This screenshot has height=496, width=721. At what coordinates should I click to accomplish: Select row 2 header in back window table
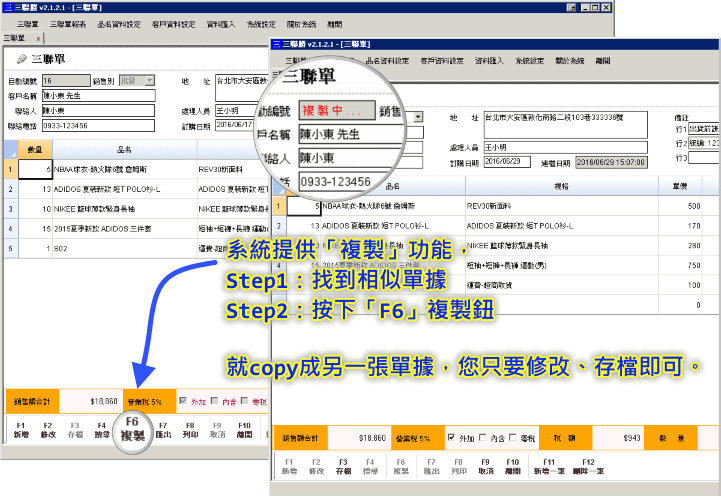point(11,189)
